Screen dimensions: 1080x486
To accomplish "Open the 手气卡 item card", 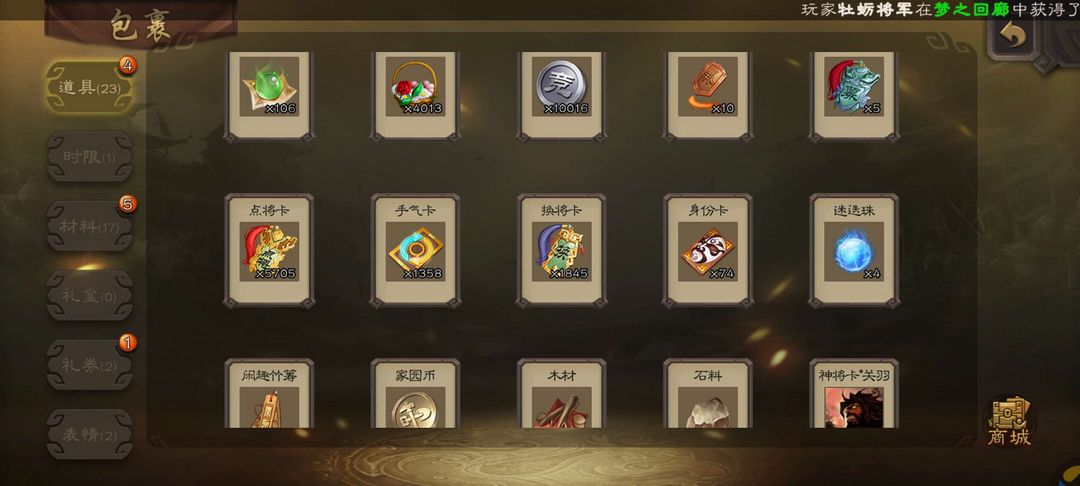I will (x=415, y=251).
